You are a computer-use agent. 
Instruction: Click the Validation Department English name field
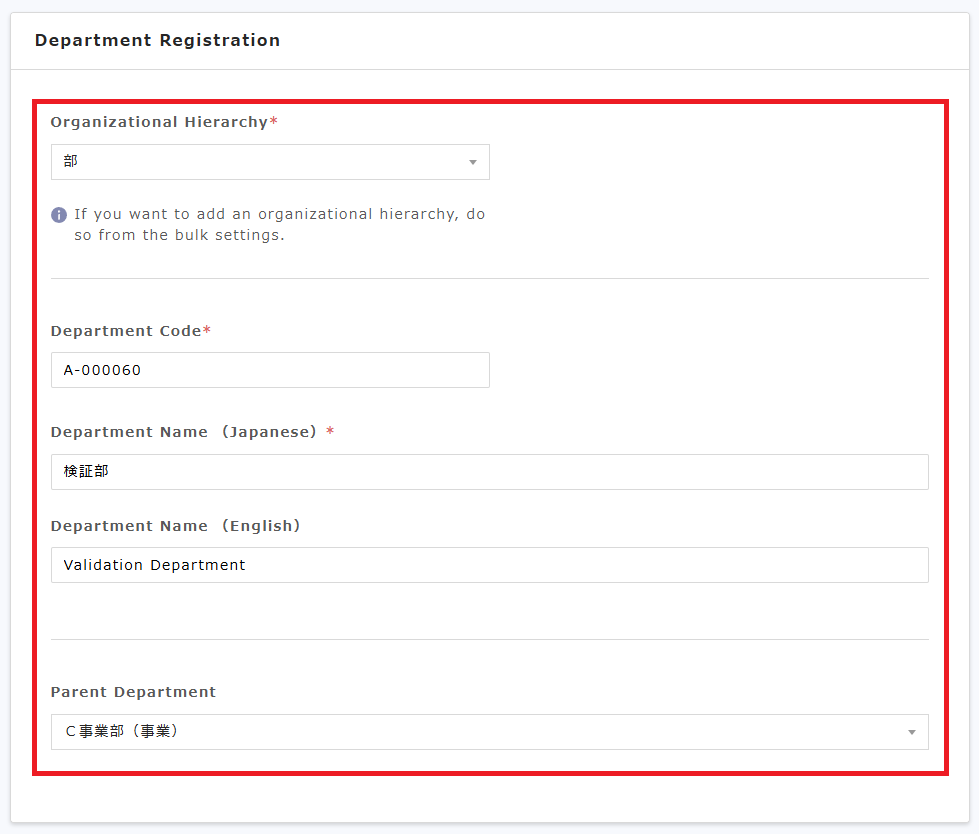coord(490,565)
